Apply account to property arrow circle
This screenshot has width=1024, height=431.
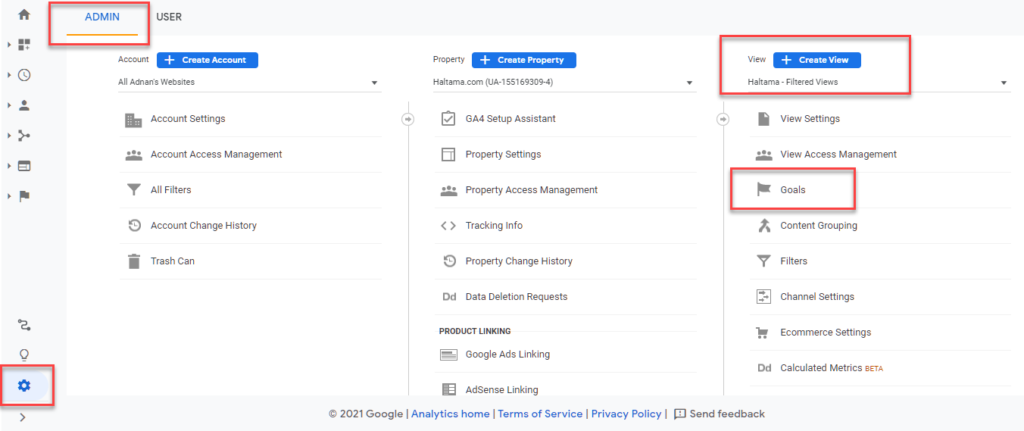point(408,120)
